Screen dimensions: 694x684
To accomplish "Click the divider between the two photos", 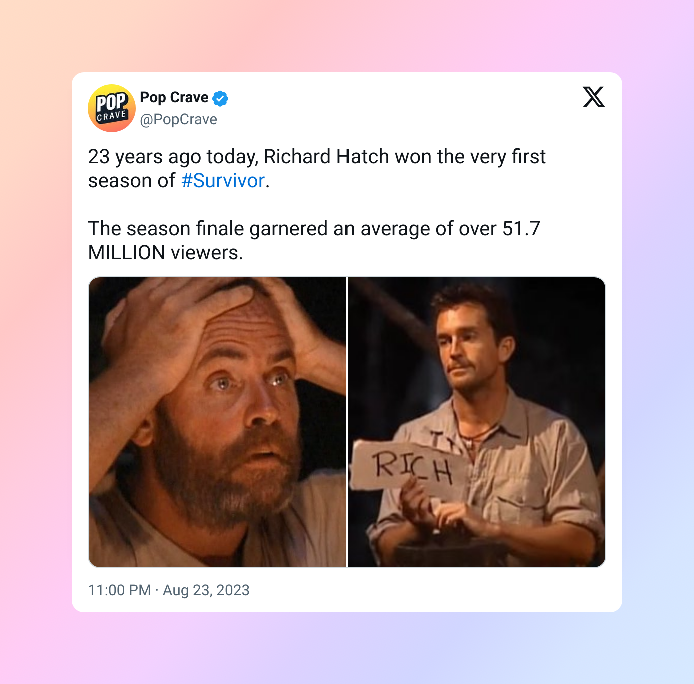I will (x=347, y=422).
